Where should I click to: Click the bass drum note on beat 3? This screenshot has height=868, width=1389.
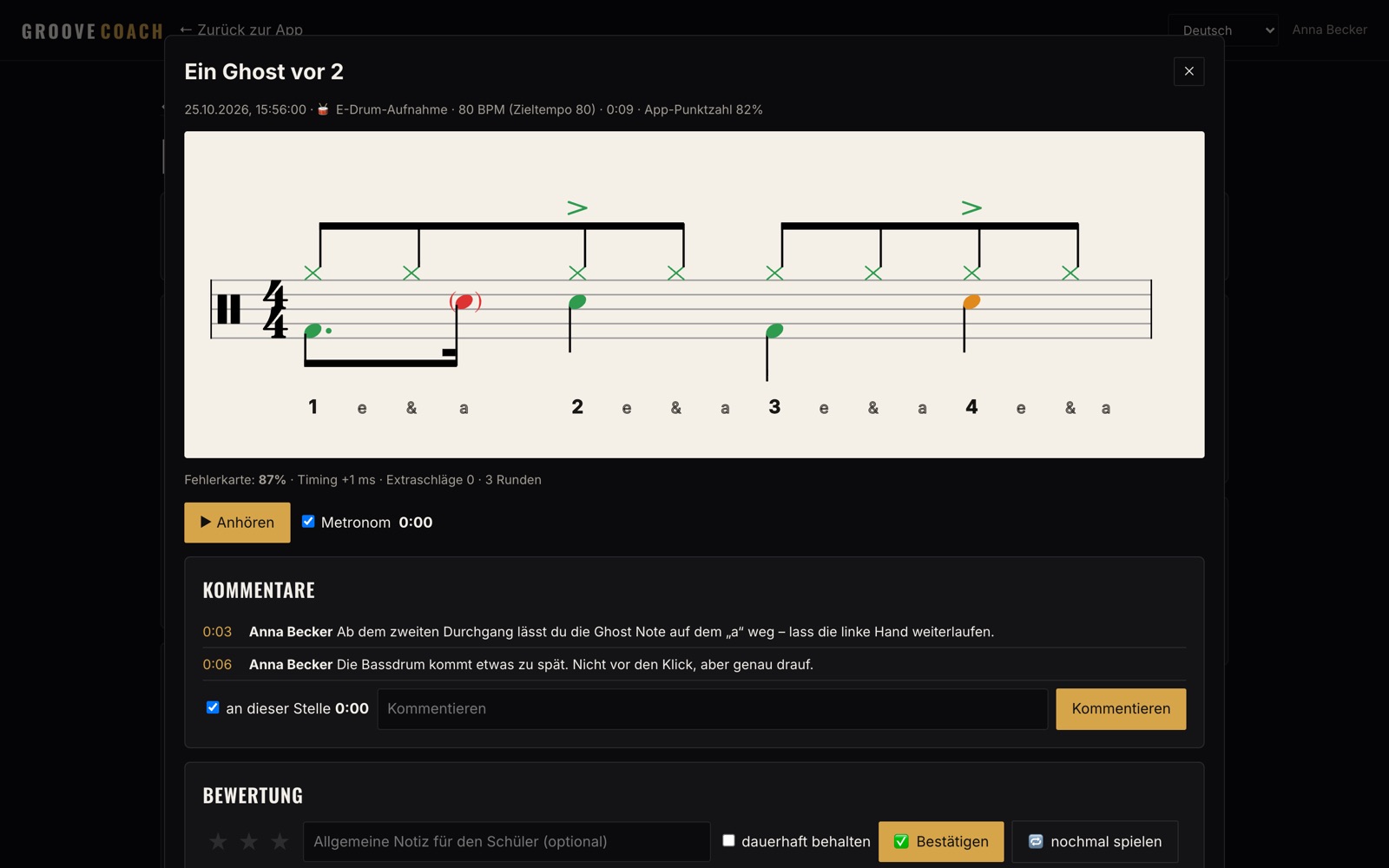point(774,331)
